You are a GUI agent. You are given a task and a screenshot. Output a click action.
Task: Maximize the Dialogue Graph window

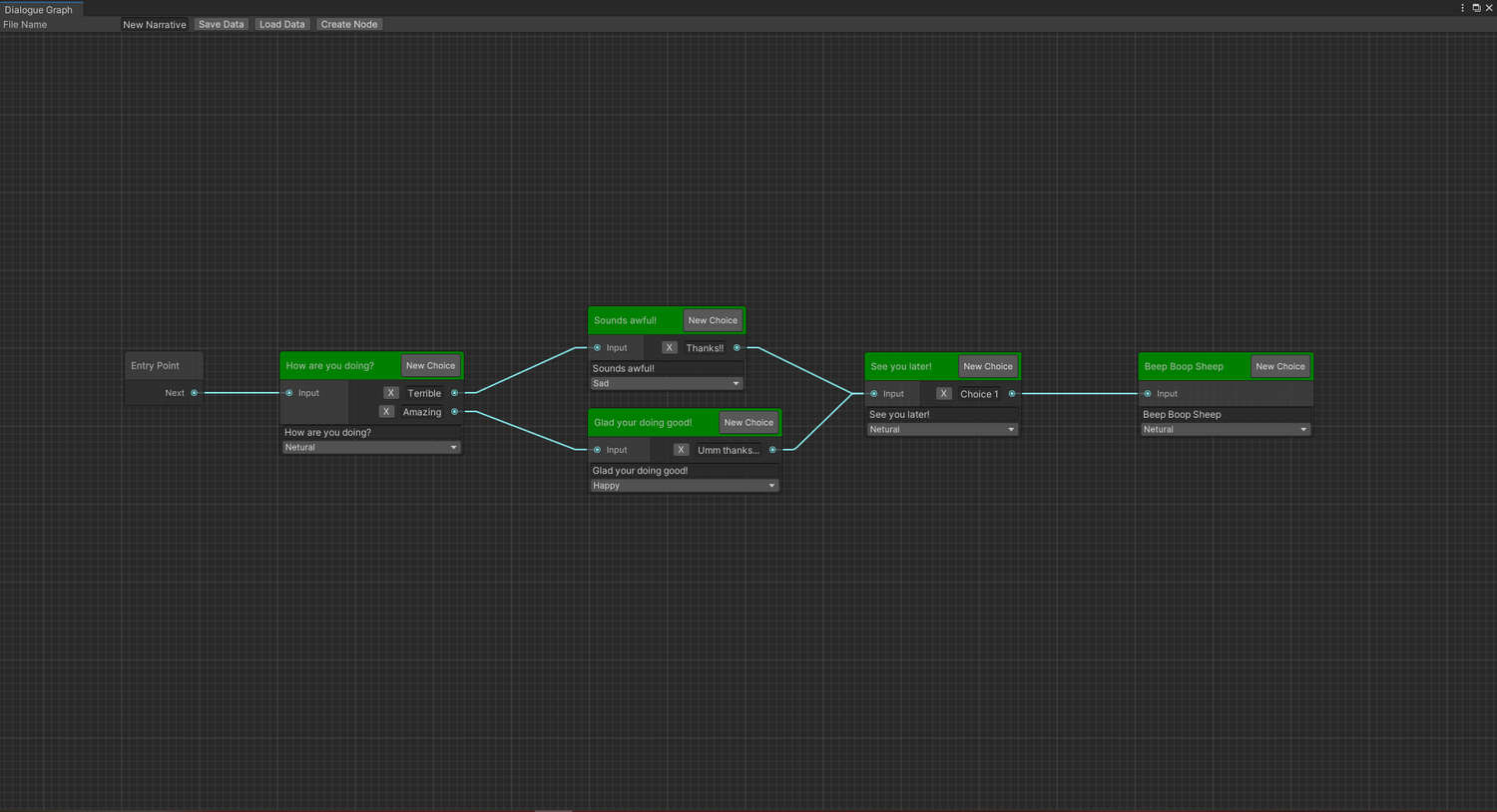tap(1476, 8)
